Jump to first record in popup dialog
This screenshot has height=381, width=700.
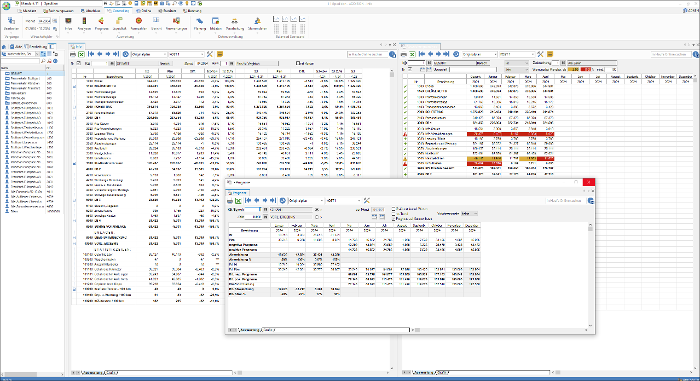click(x=248, y=201)
